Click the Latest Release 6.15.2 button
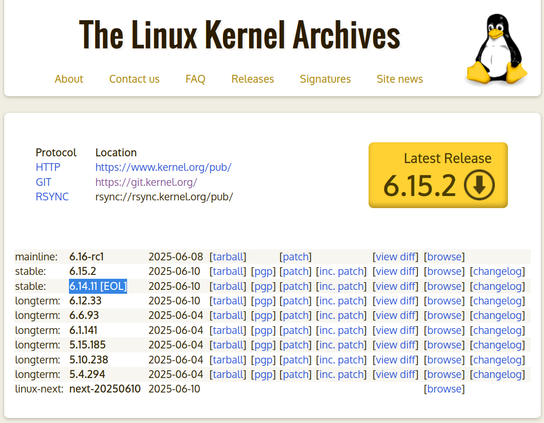Screen dimensions: 544x423 [x=438, y=175]
